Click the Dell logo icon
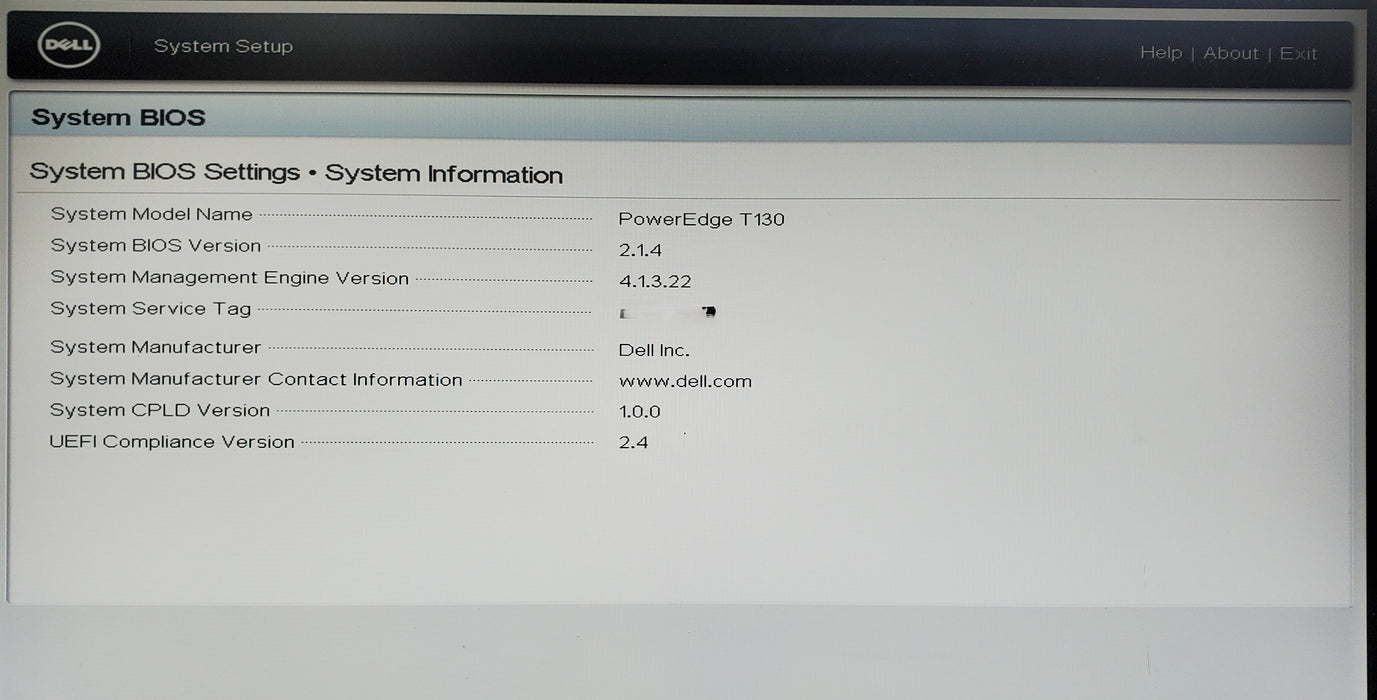Screen dimensions: 1377x700 pyautogui.click(x=69, y=46)
